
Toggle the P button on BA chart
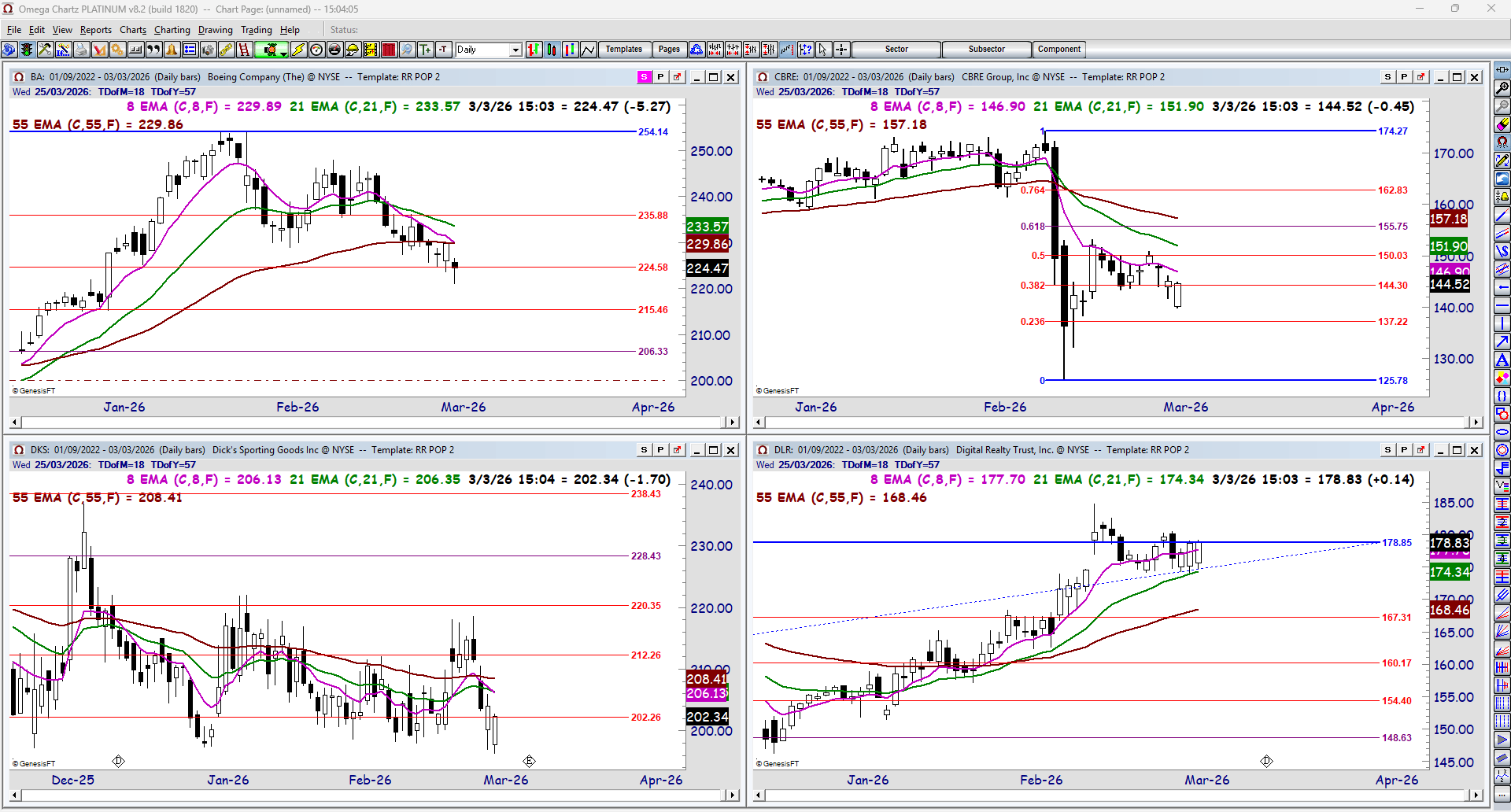[x=660, y=77]
